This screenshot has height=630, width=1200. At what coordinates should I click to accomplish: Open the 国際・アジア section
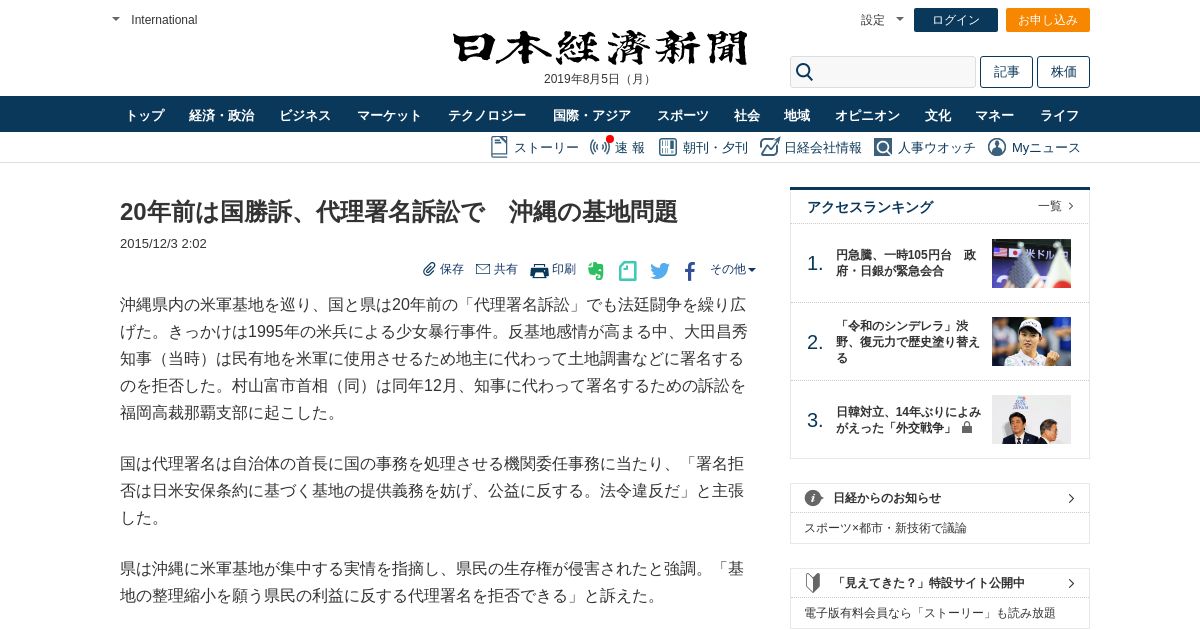coord(592,115)
